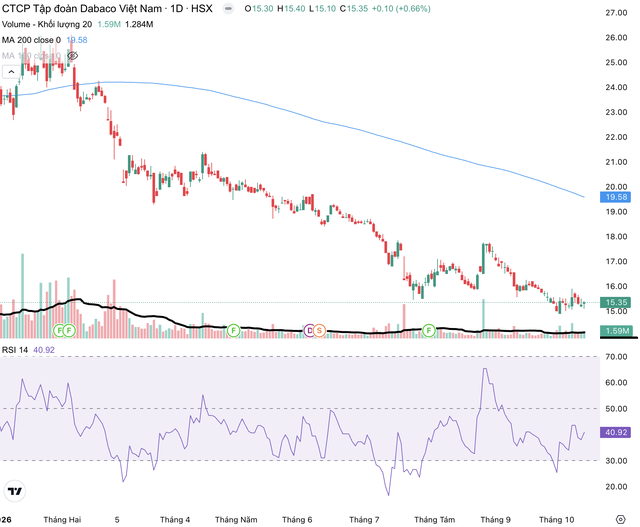This screenshot has height=527, width=640.
Task: Click the Tháng Hai time axis label
Action: pos(62,520)
